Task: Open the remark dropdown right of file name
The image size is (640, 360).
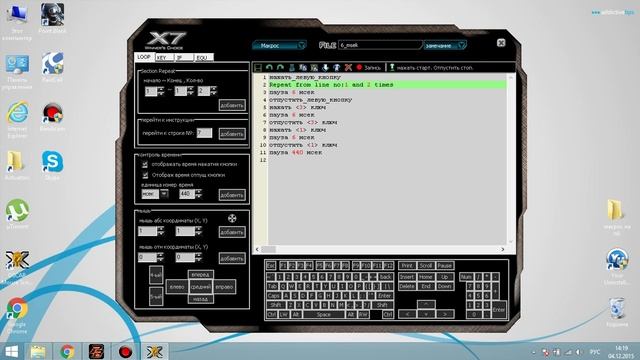Action: click(x=445, y=45)
